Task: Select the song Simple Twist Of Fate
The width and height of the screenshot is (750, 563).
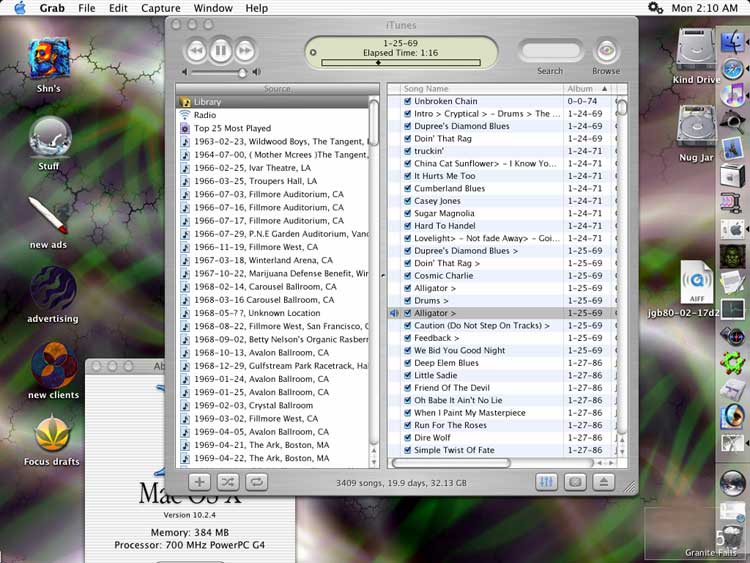Action: pyautogui.click(x=454, y=450)
